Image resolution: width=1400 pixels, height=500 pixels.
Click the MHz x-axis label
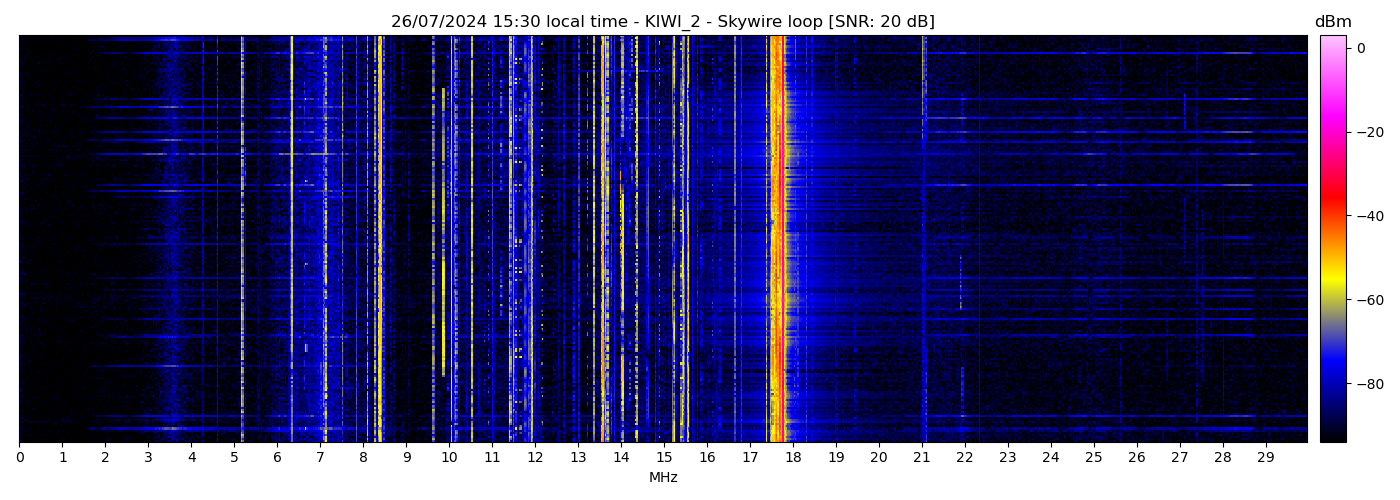pyautogui.click(x=663, y=478)
